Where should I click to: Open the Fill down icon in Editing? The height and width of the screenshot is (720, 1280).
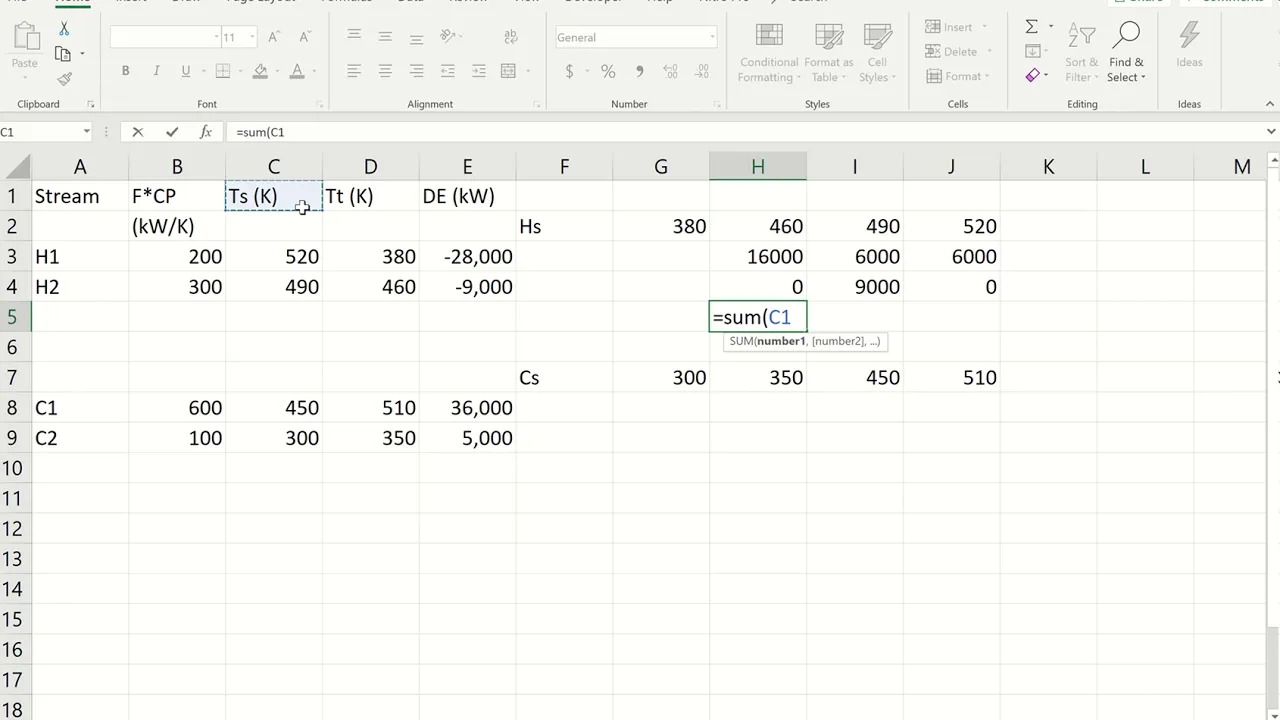1033,51
